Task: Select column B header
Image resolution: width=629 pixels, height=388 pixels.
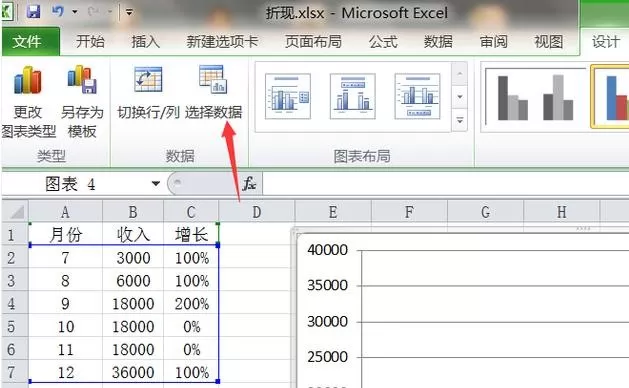Action: pyautogui.click(x=133, y=211)
